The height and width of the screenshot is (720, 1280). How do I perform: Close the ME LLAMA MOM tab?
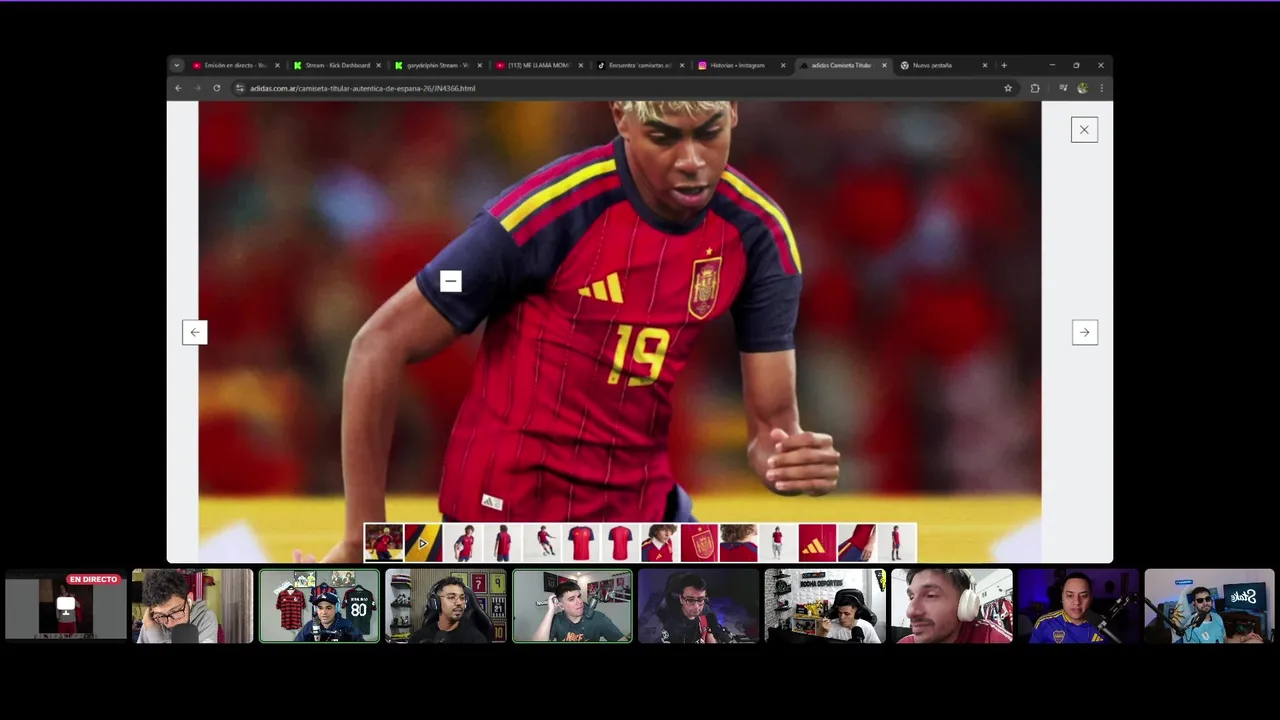tap(581, 65)
